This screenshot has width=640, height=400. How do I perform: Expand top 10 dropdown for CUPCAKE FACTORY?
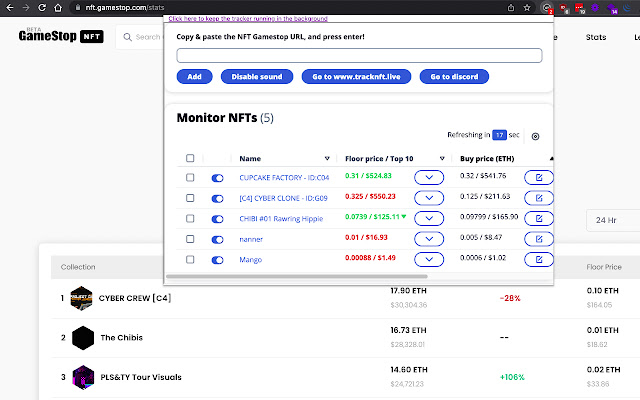(428, 177)
